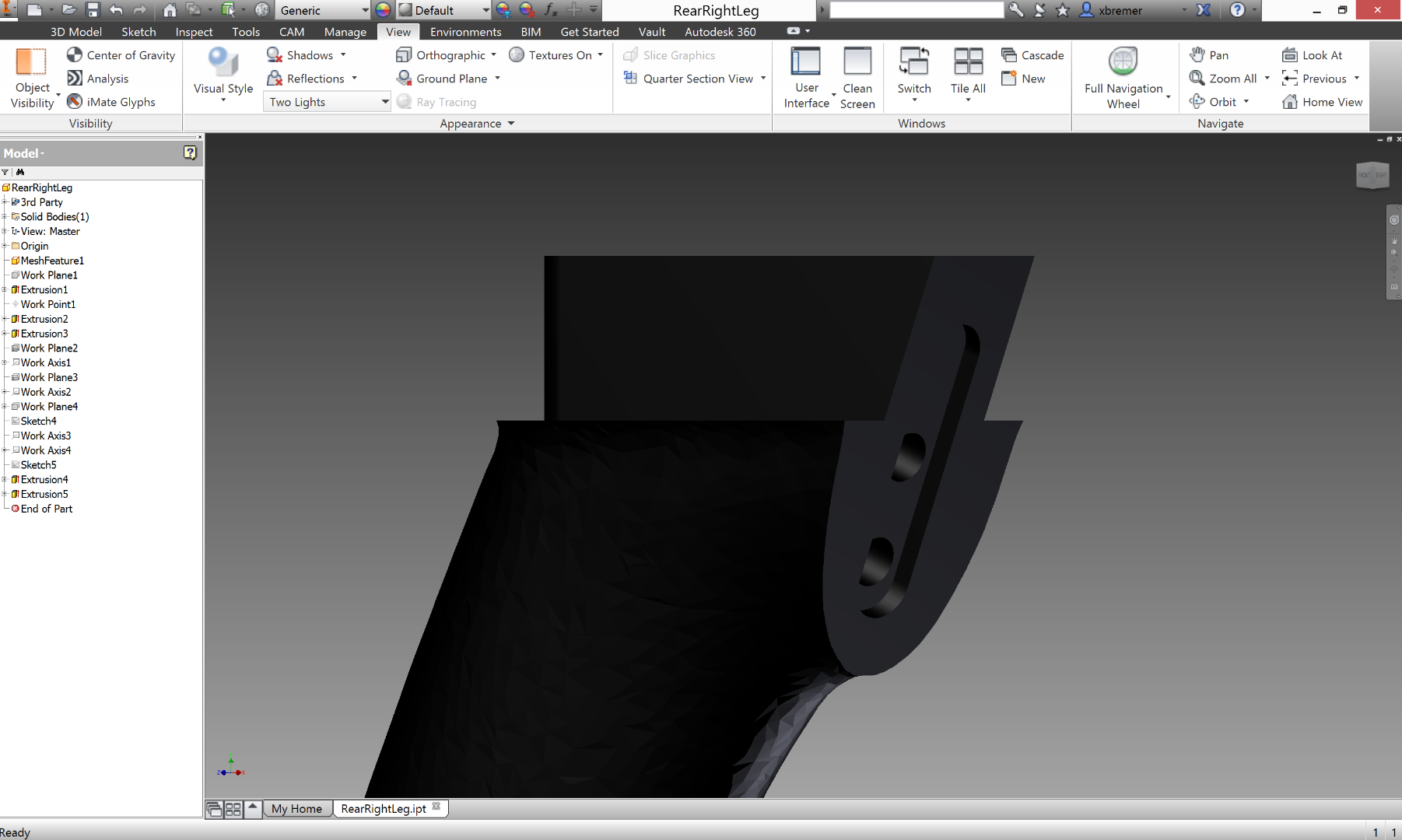Toggle iMate Glyphs visibility
The width and height of the screenshot is (1402, 840).
(110, 102)
